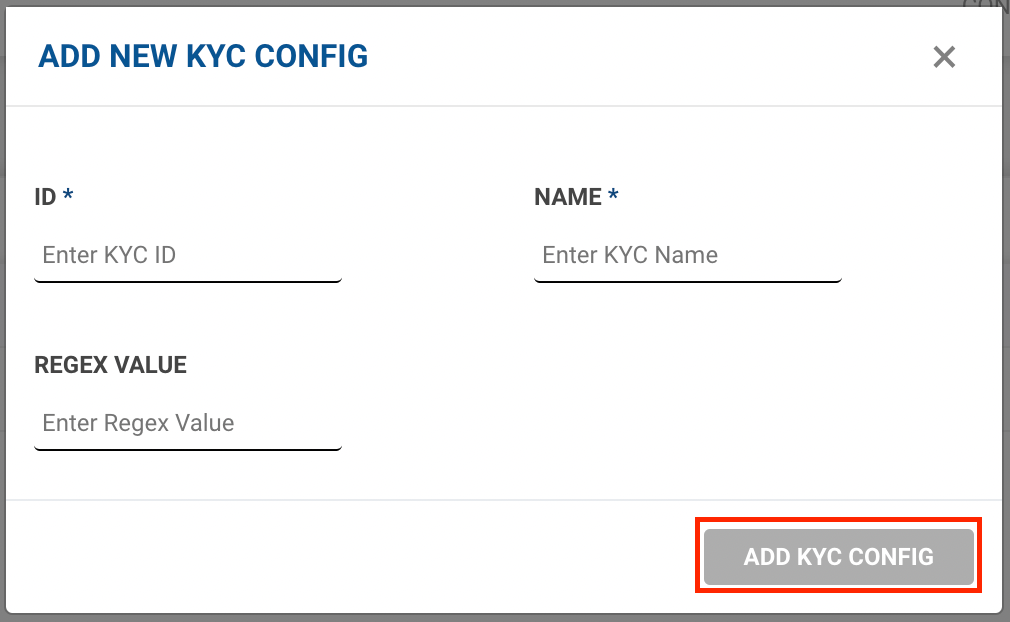This screenshot has height=622, width=1010.
Task: Click the required asterisk beside ID
Action: click(68, 196)
